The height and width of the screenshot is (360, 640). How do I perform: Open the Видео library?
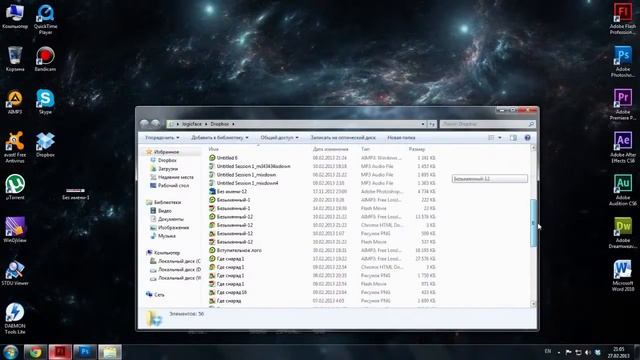[164, 211]
